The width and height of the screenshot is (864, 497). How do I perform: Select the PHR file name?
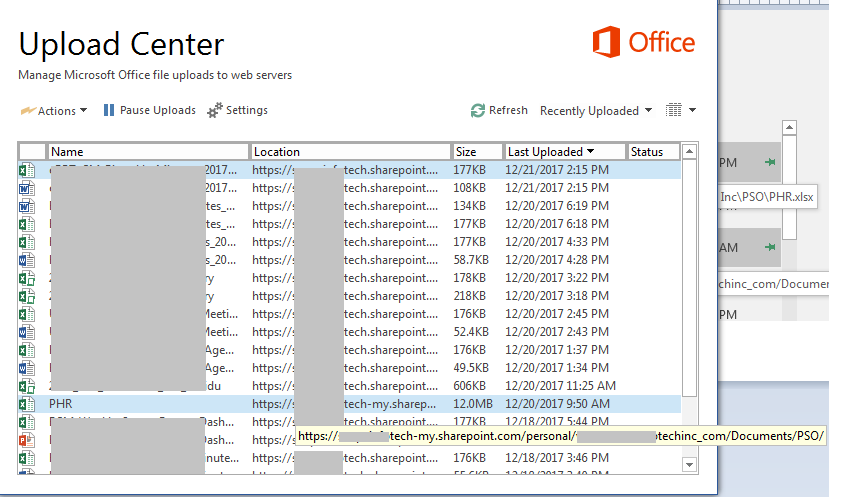[61, 404]
